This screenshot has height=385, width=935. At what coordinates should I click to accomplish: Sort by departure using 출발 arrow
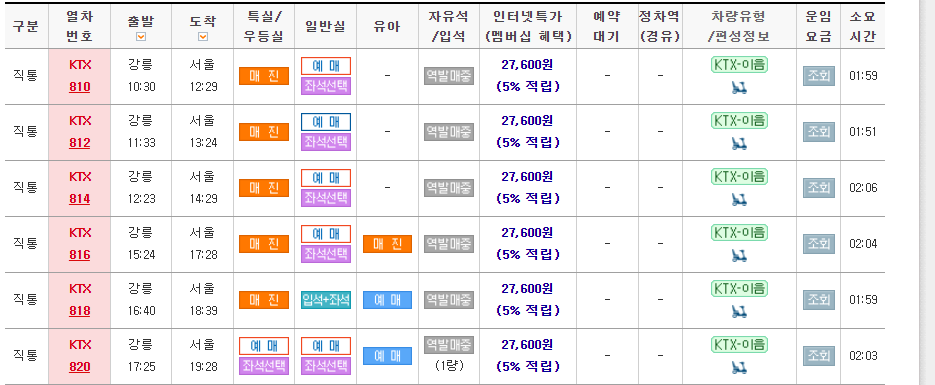(x=141, y=37)
